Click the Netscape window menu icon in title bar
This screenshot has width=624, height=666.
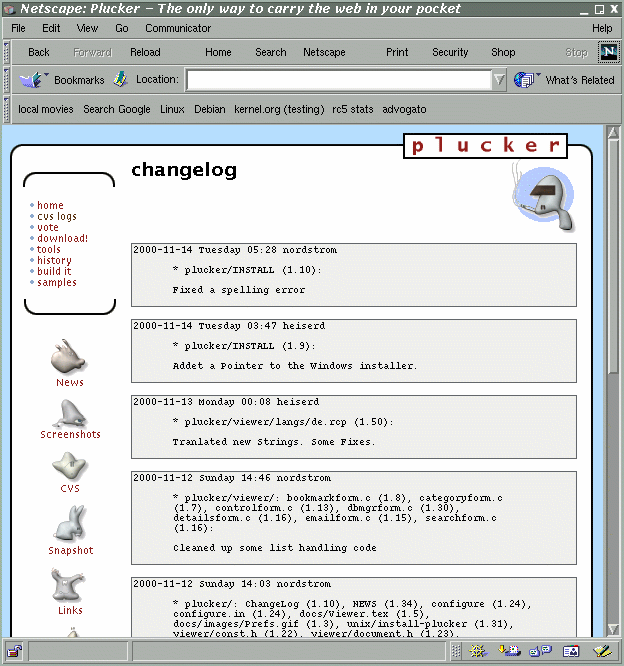point(9,9)
